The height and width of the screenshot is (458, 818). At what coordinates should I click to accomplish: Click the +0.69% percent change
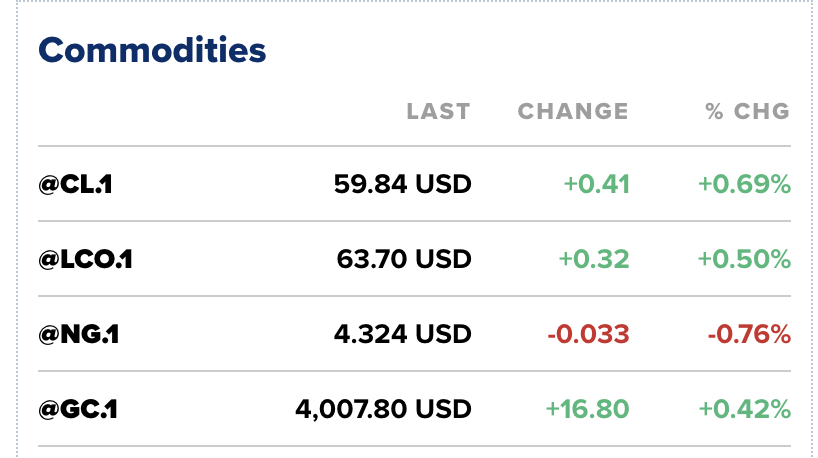pyautogui.click(x=744, y=184)
